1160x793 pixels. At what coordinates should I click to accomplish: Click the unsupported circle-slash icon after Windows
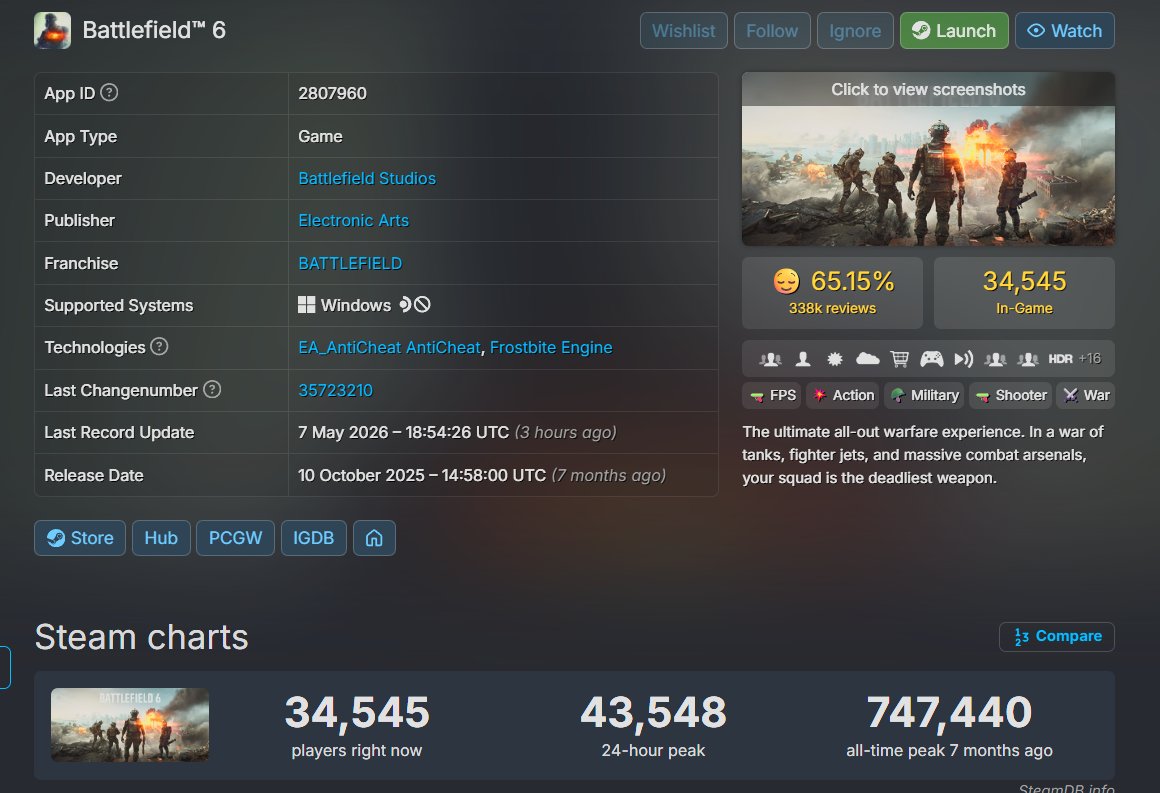(422, 304)
